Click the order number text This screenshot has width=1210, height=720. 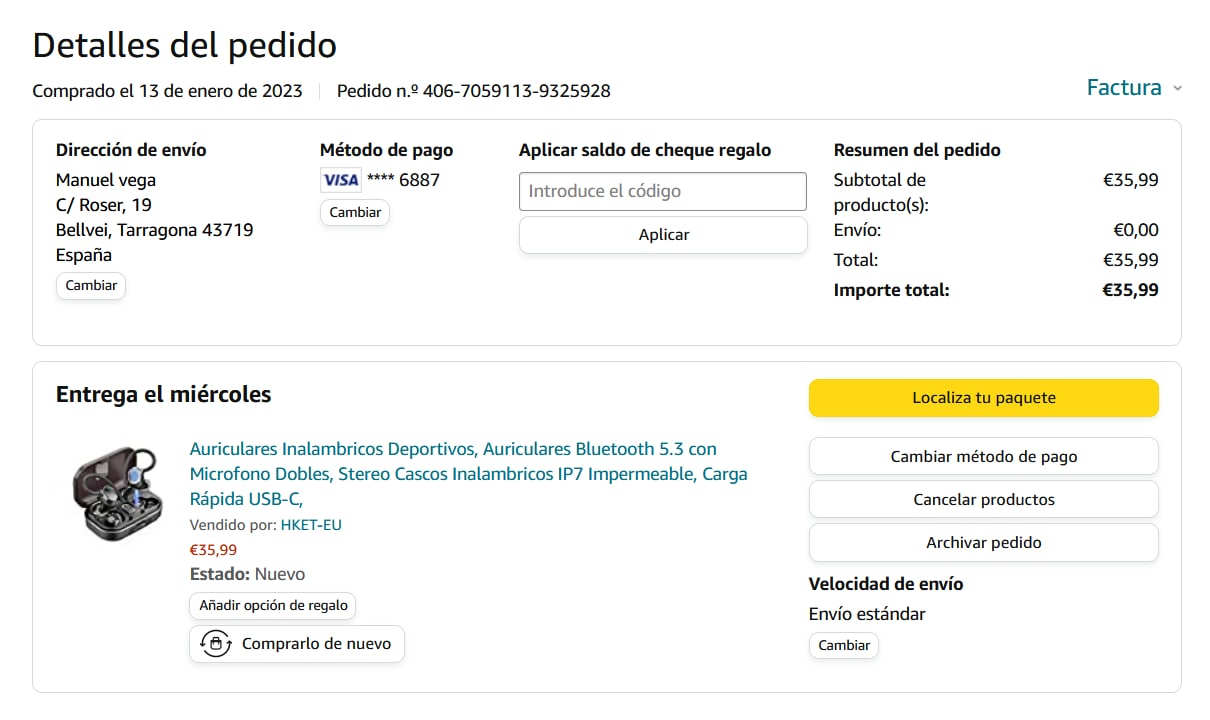click(474, 91)
